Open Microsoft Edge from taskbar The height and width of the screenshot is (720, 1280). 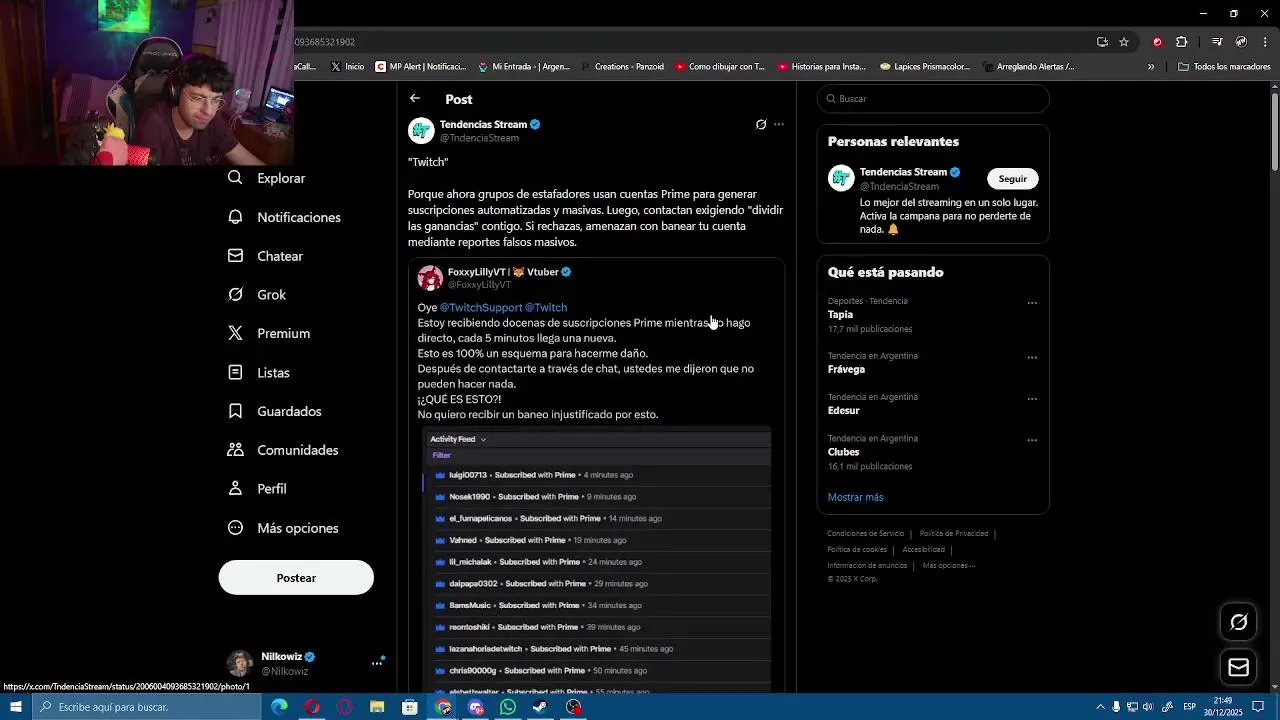pyautogui.click(x=279, y=707)
